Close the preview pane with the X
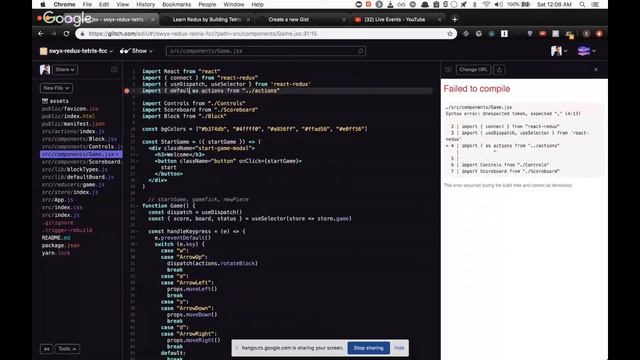This screenshot has height=360, width=640. click(596, 70)
